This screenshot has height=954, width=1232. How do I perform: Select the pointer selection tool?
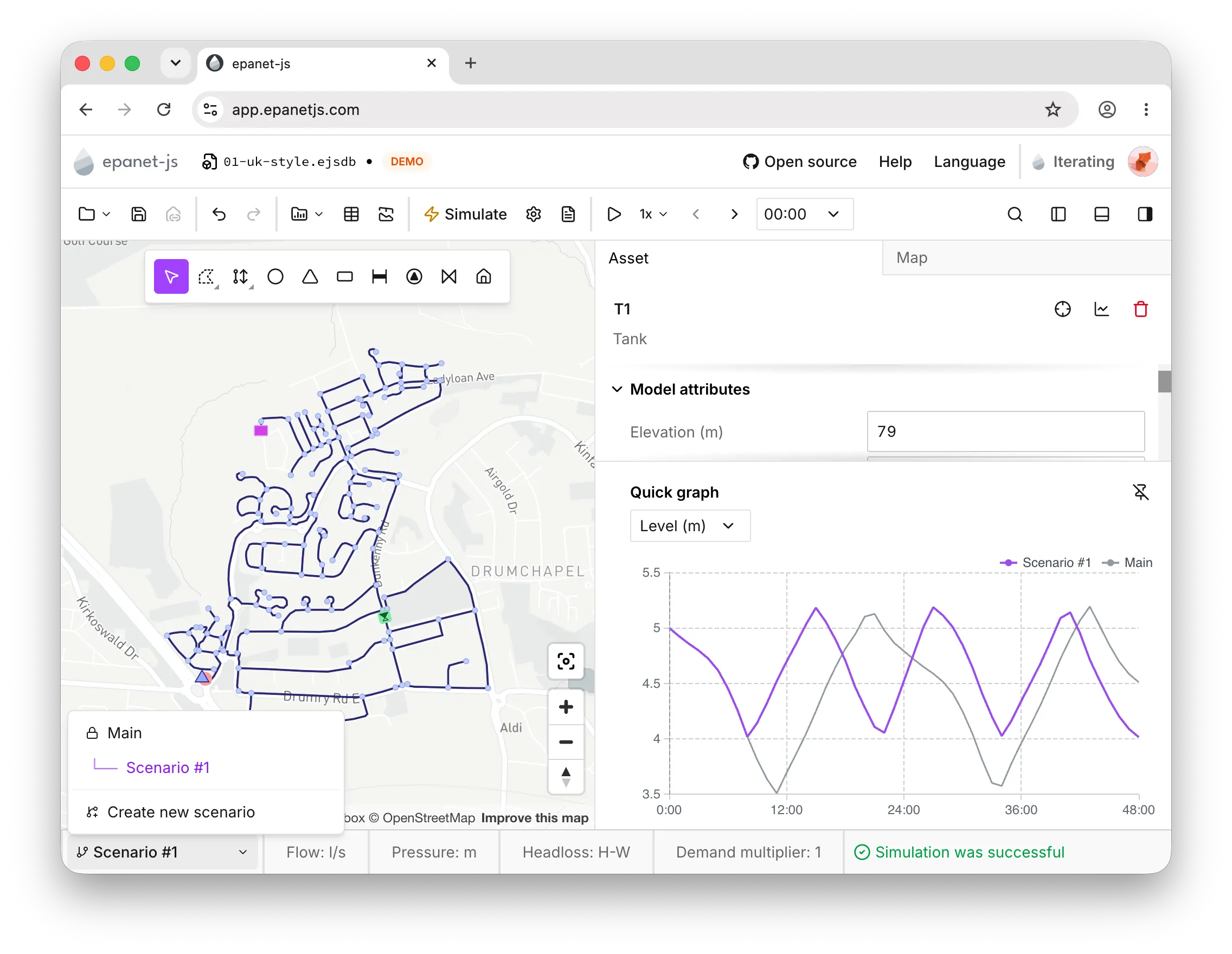coord(171,276)
